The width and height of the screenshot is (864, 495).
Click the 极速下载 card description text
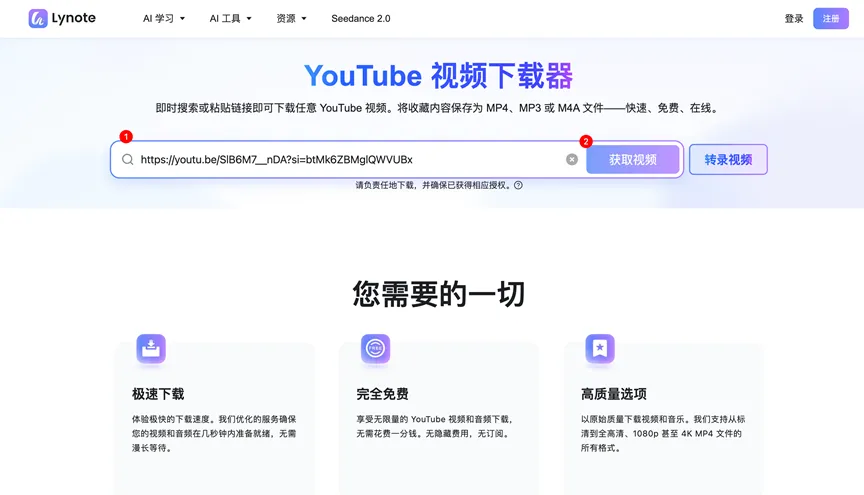[x=214, y=433]
